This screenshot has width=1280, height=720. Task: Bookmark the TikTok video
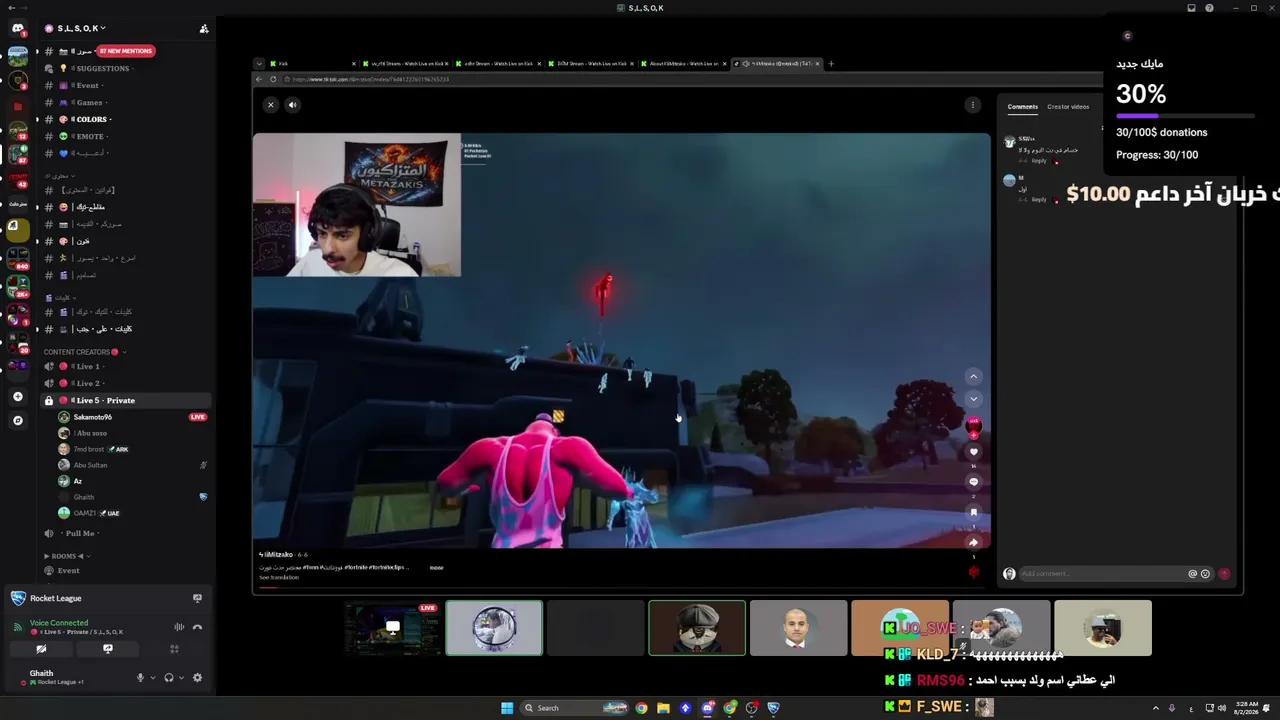tap(974, 512)
